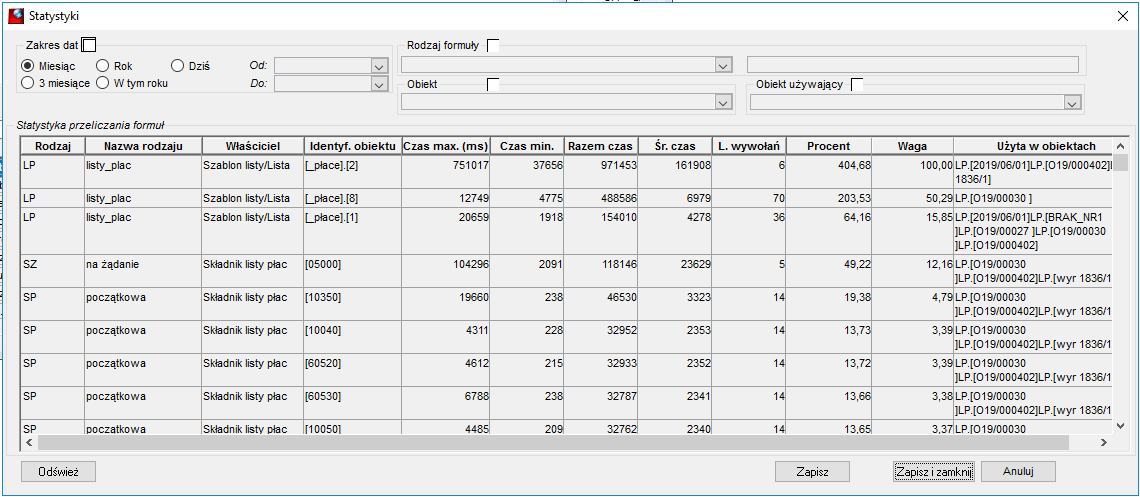
Task: Enable the Zakres dat checkbox
Action: [88, 45]
